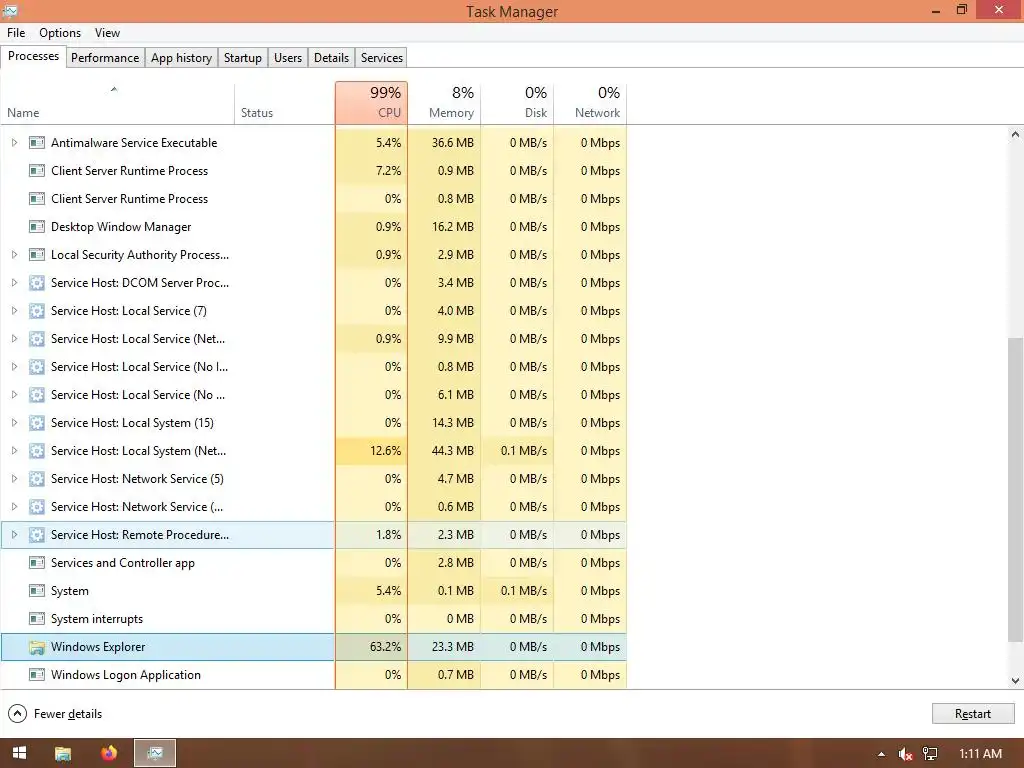Click the Services and Controller app icon

click(x=37, y=563)
